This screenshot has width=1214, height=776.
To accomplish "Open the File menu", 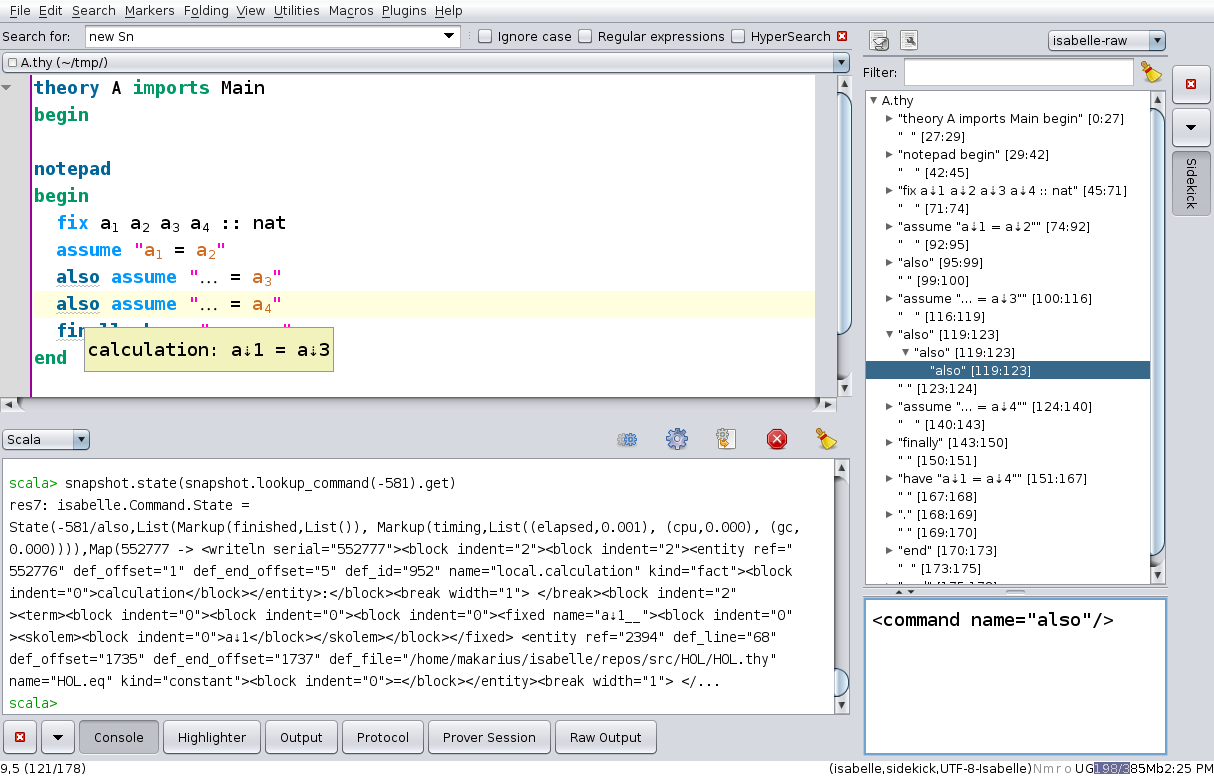I will click(x=19, y=10).
